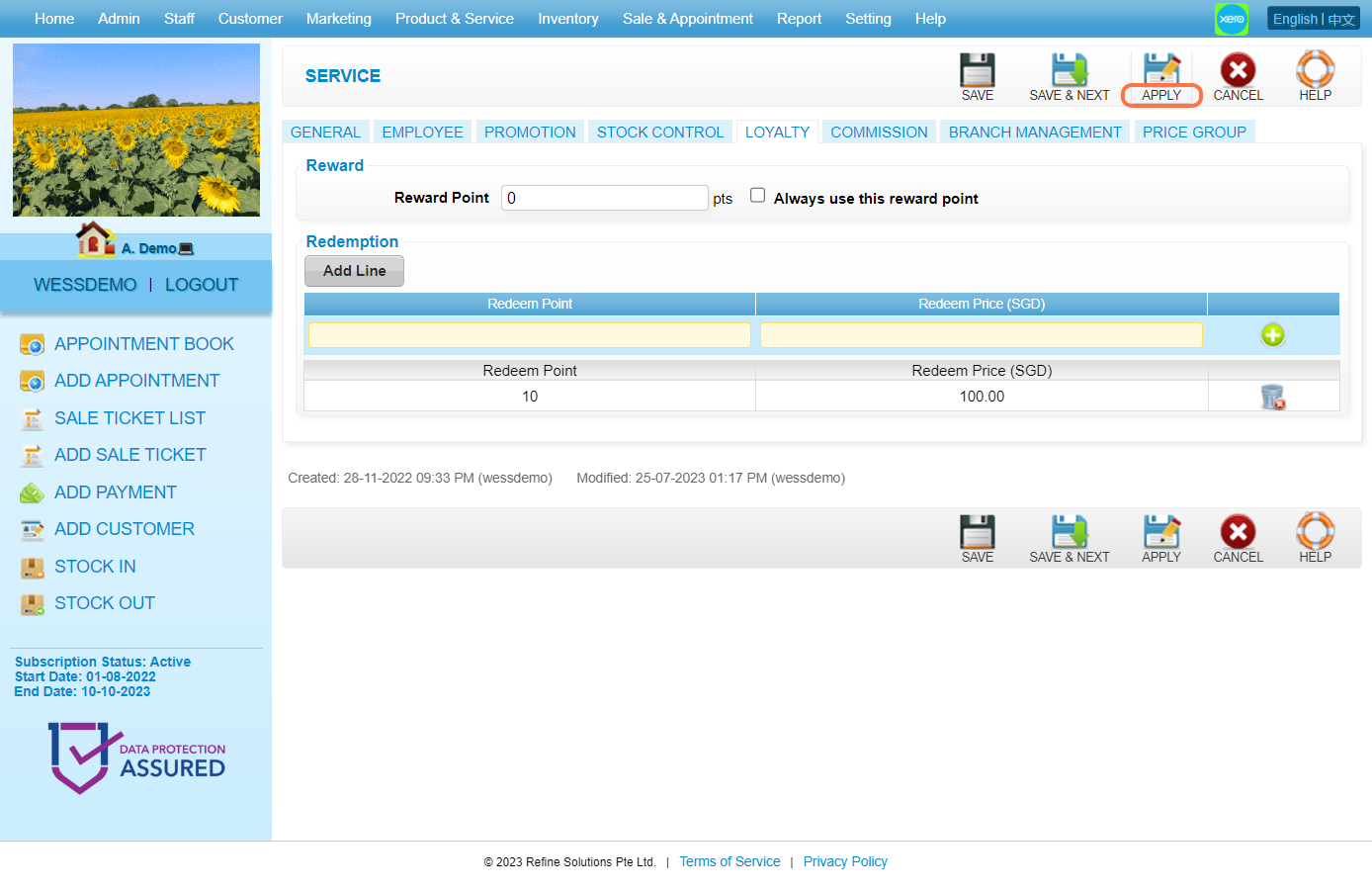Open the Staff menu
The width and height of the screenshot is (1372, 892).
point(179,19)
